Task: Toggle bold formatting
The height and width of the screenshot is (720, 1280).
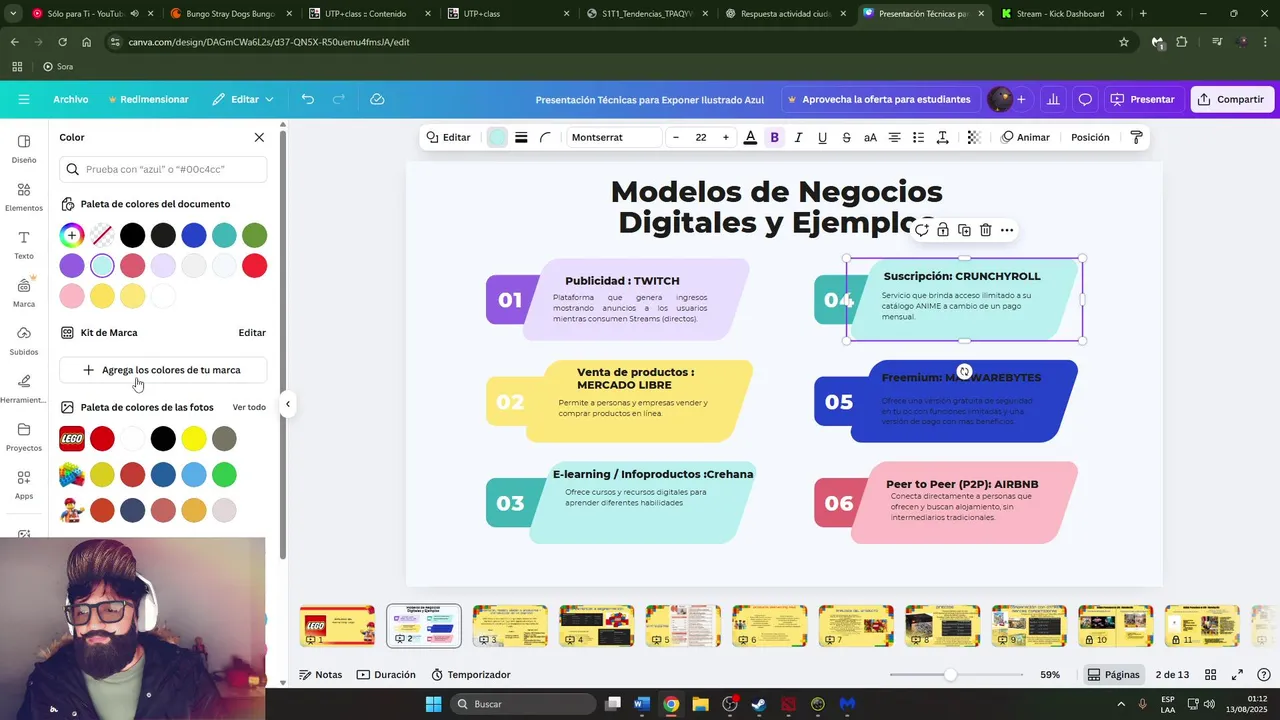Action: click(774, 137)
